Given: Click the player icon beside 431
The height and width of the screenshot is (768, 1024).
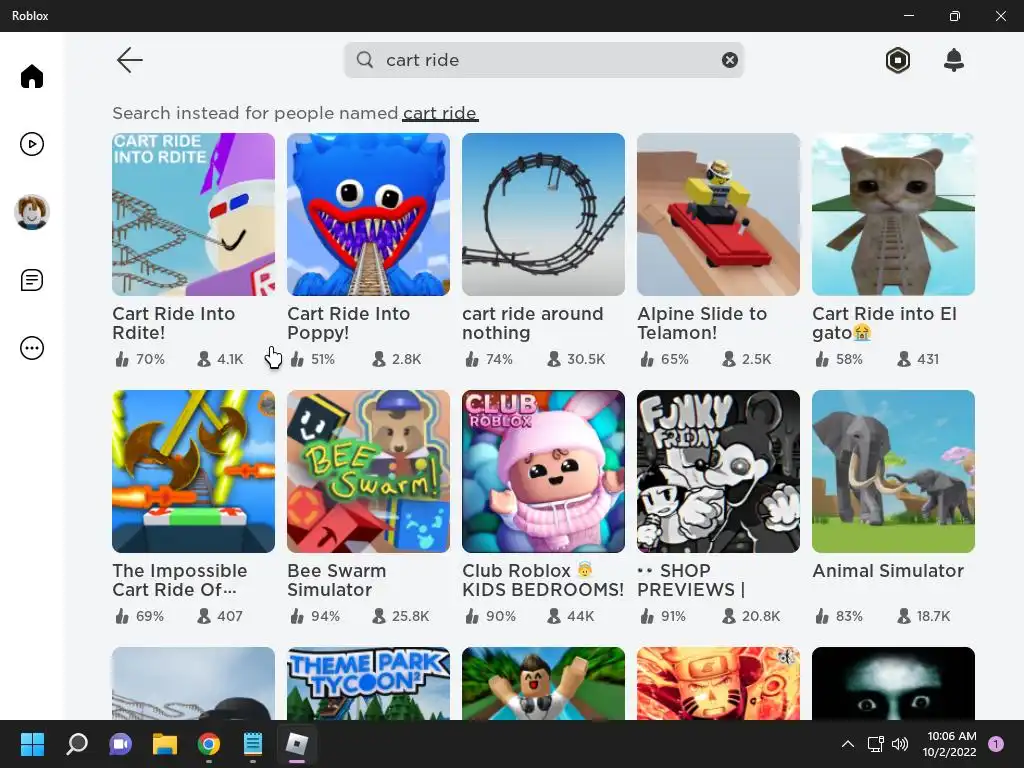Looking at the screenshot, I should tap(904, 359).
